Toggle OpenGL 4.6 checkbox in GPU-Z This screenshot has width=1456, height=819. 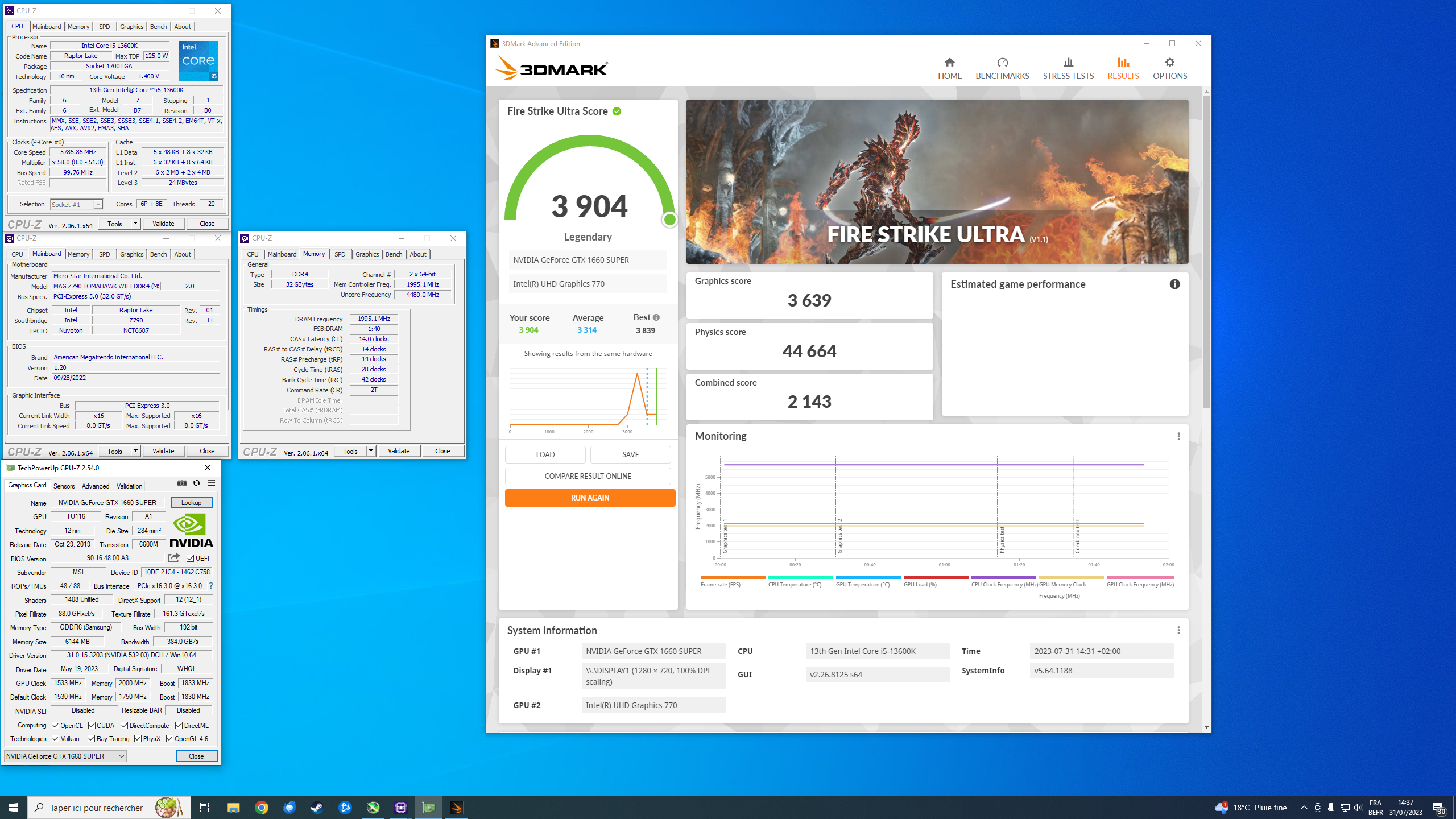click(170, 739)
